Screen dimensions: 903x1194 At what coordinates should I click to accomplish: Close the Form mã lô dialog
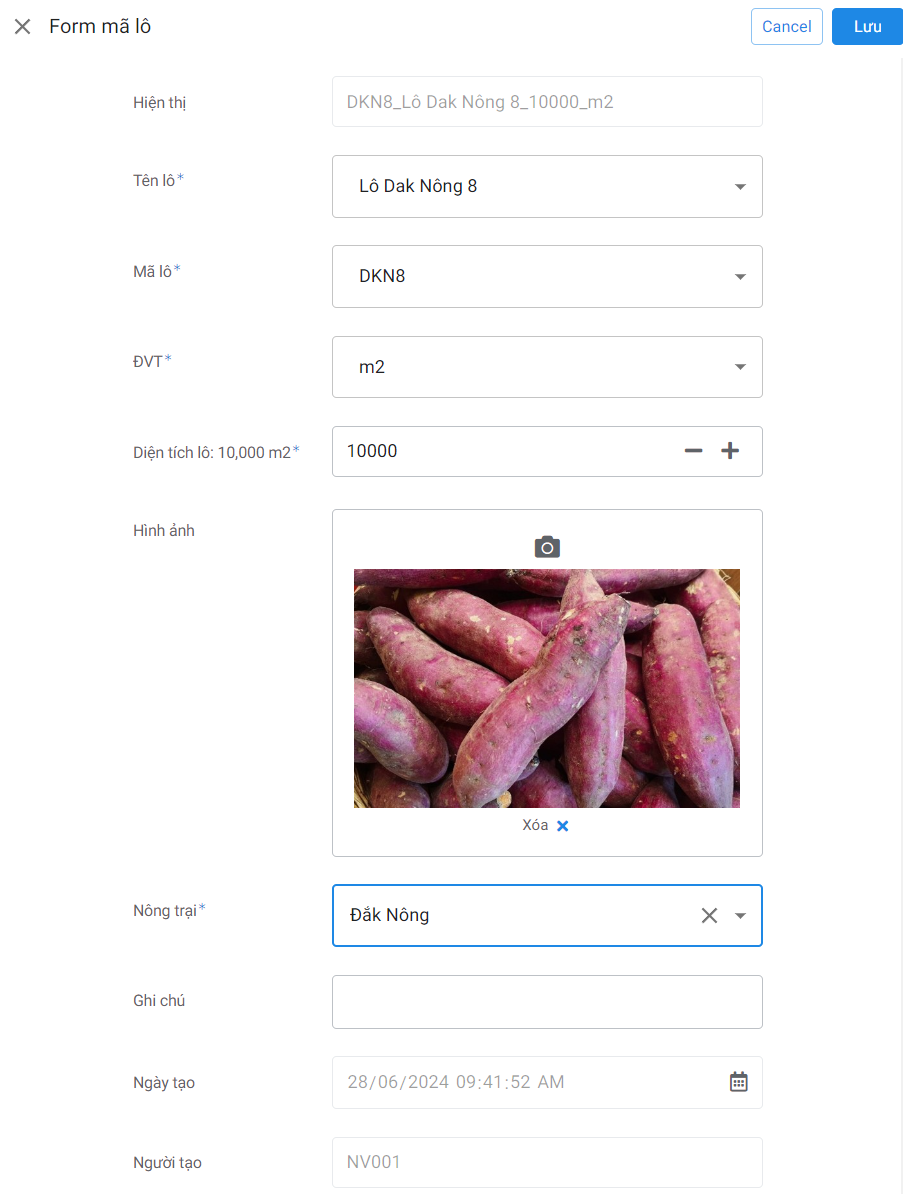[x=23, y=27]
